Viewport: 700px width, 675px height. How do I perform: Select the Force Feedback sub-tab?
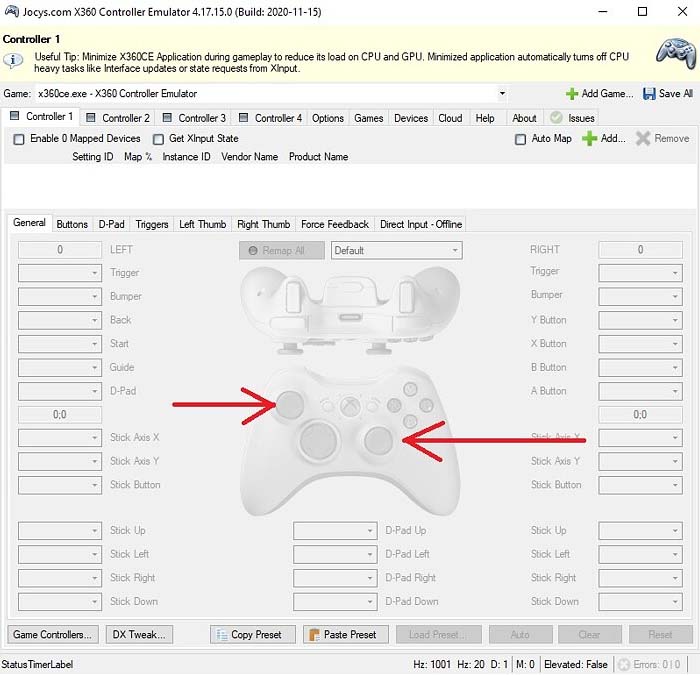[x=335, y=224]
